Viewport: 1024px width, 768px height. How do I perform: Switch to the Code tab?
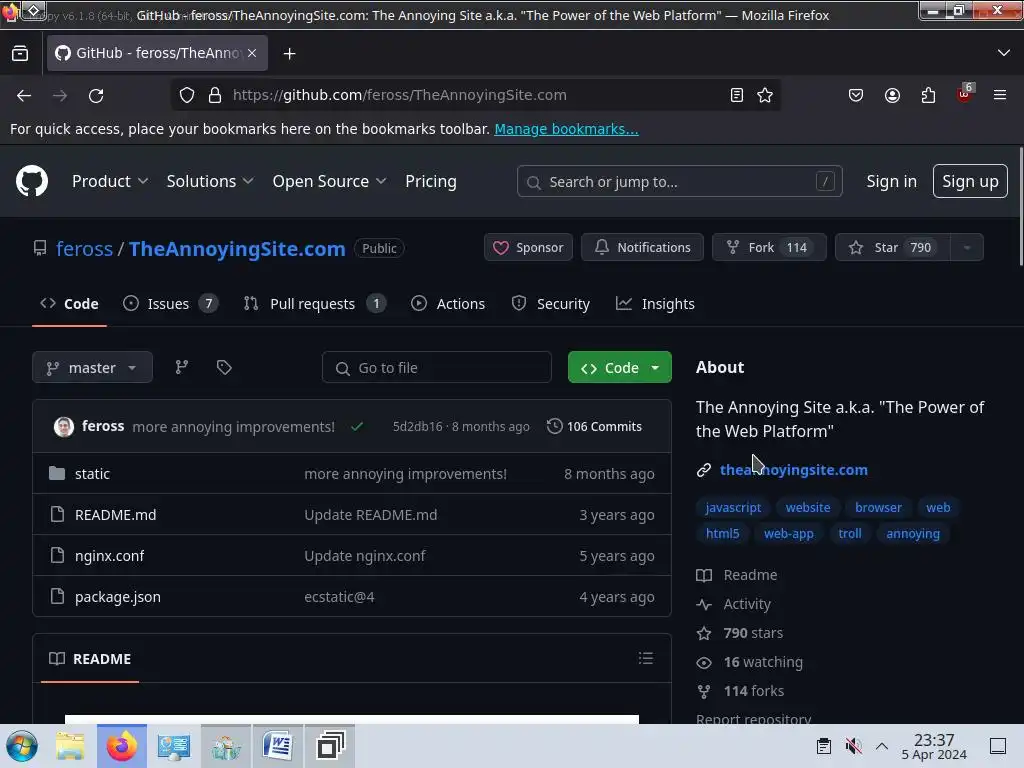pyautogui.click(x=69, y=304)
